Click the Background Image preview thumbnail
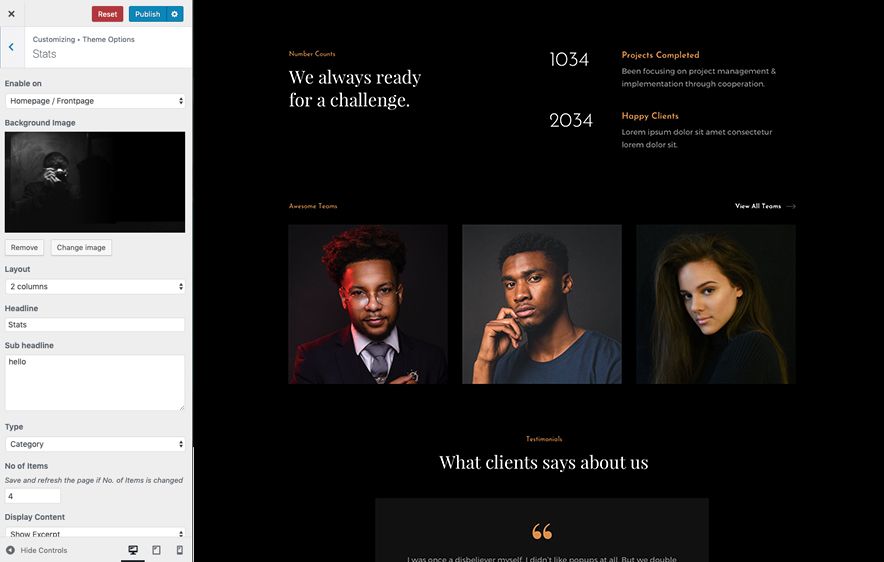 click(x=95, y=182)
